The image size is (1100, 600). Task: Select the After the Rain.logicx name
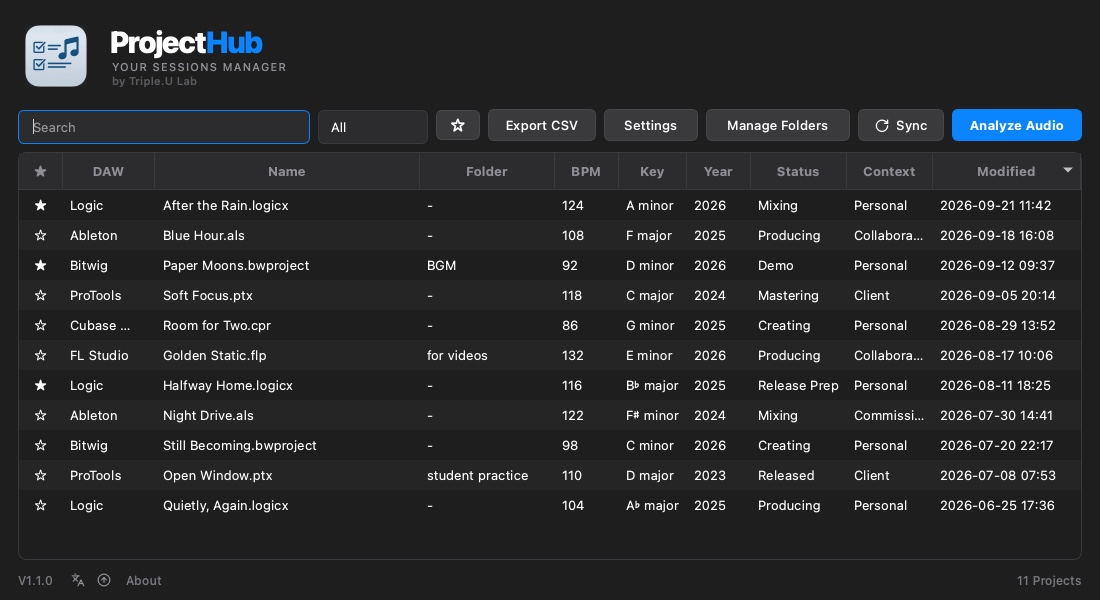coord(226,206)
